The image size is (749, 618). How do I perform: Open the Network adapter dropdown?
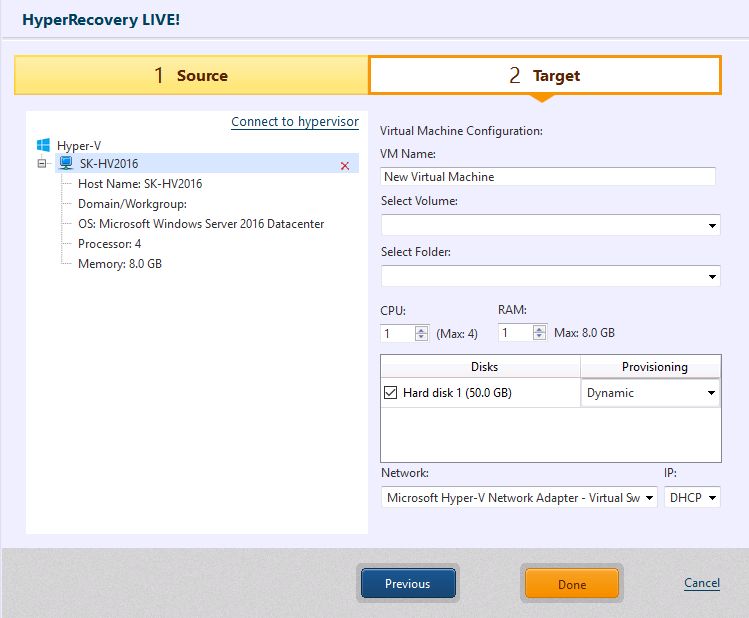(x=649, y=497)
